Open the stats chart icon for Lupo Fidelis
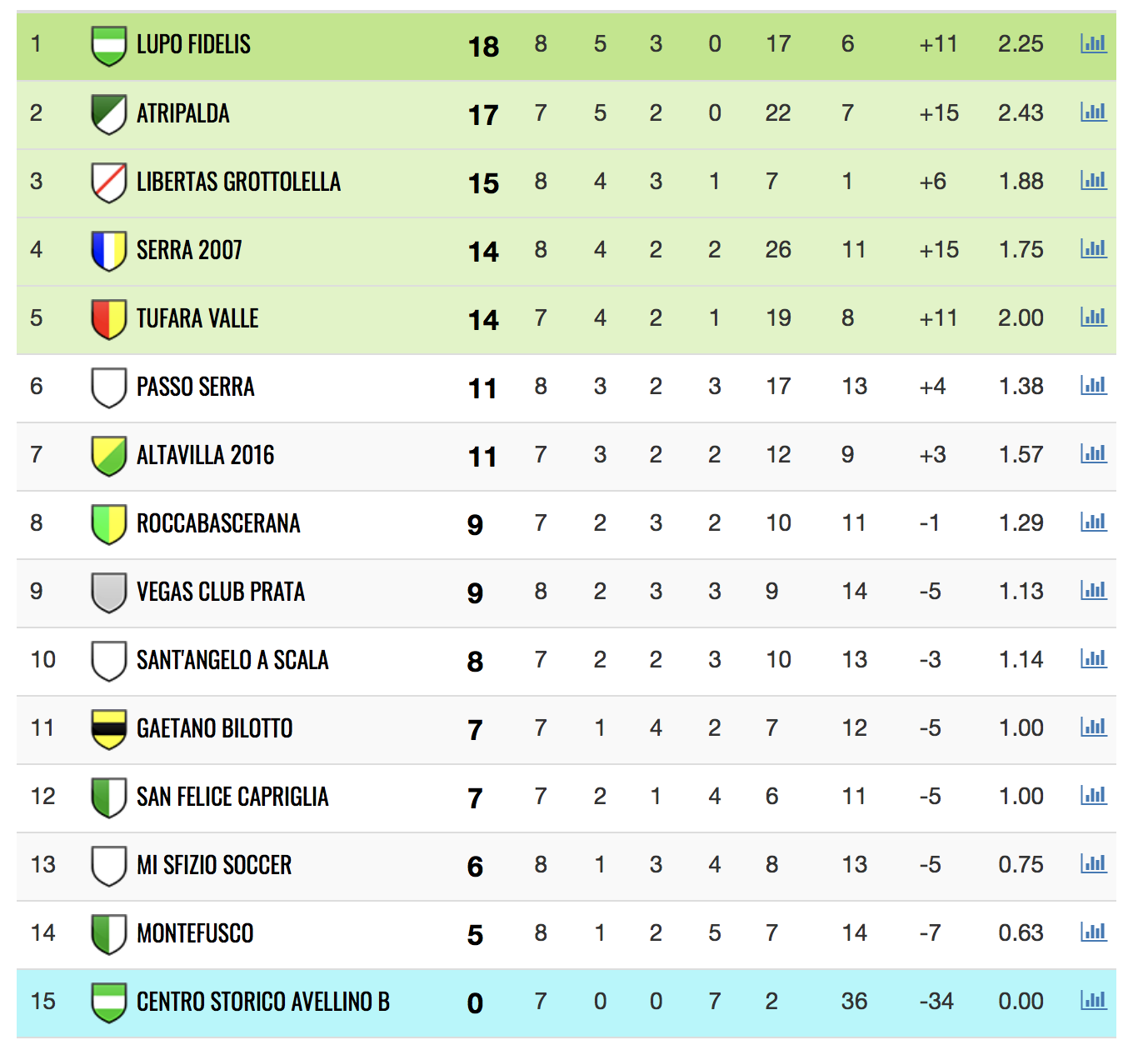The height and width of the screenshot is (1050, 1148). click(1093, 43)
